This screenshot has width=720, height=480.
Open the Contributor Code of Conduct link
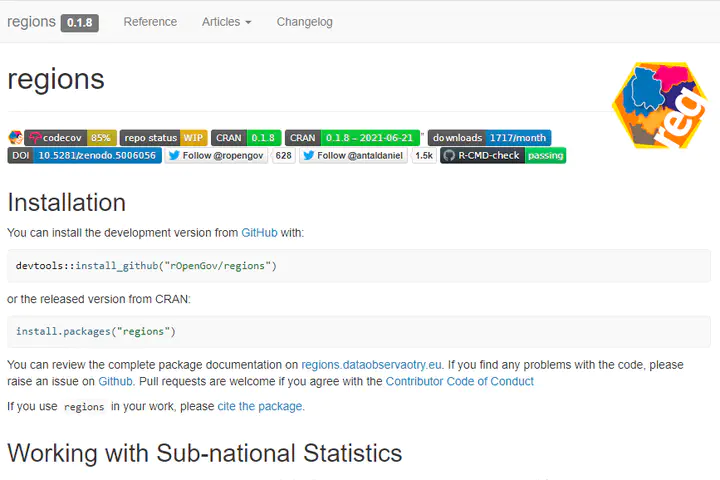[459, 382]
